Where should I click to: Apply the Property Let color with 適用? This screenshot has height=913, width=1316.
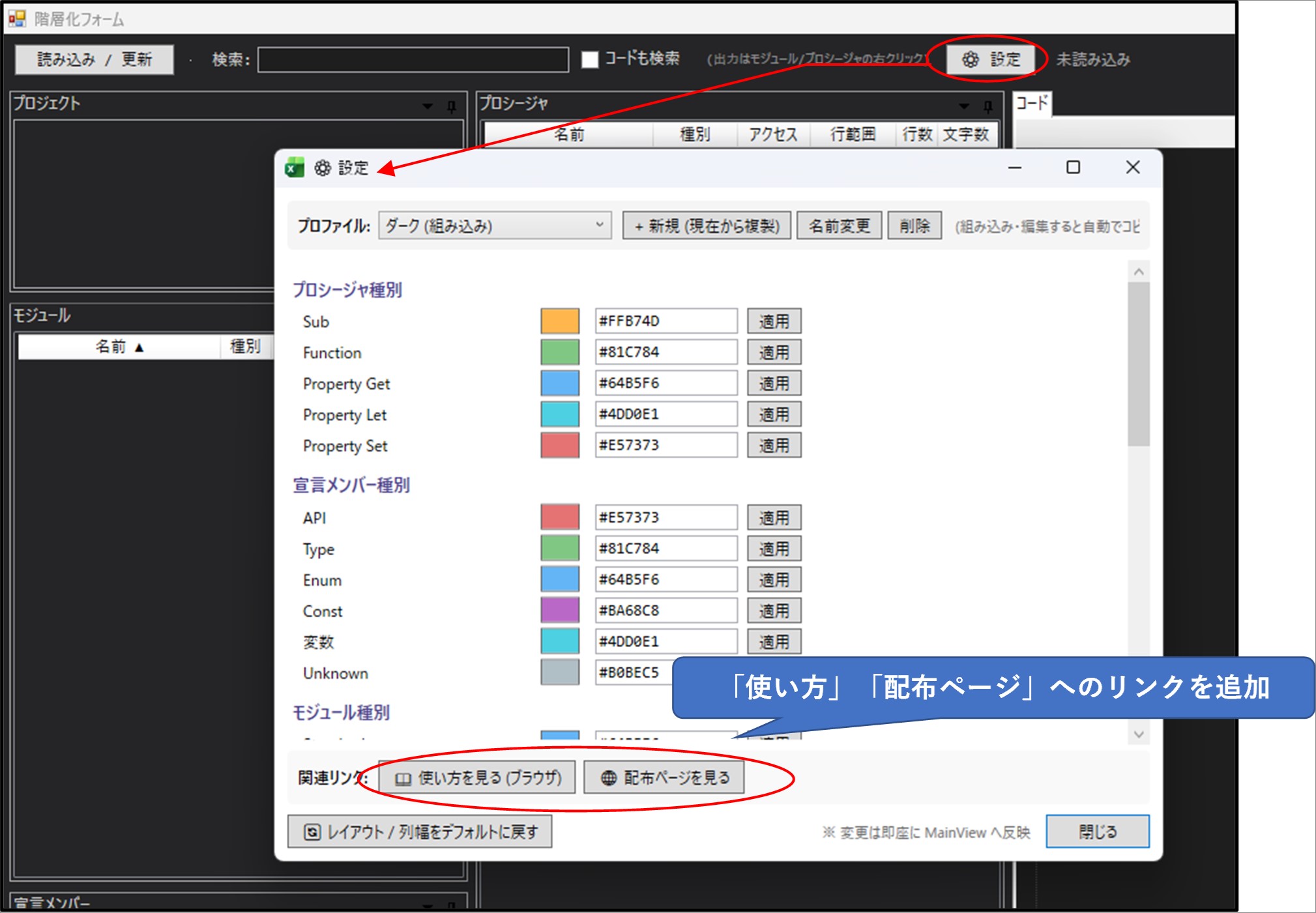click(x=774, y=414)
